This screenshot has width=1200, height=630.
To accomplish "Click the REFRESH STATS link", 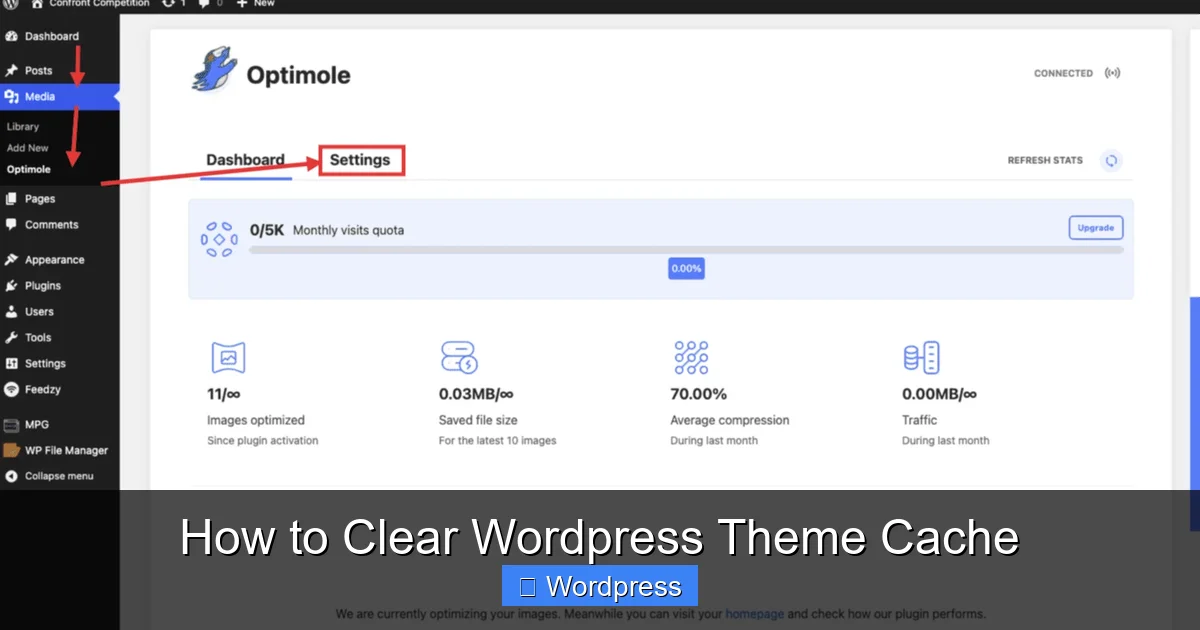I will point(1045,160).
